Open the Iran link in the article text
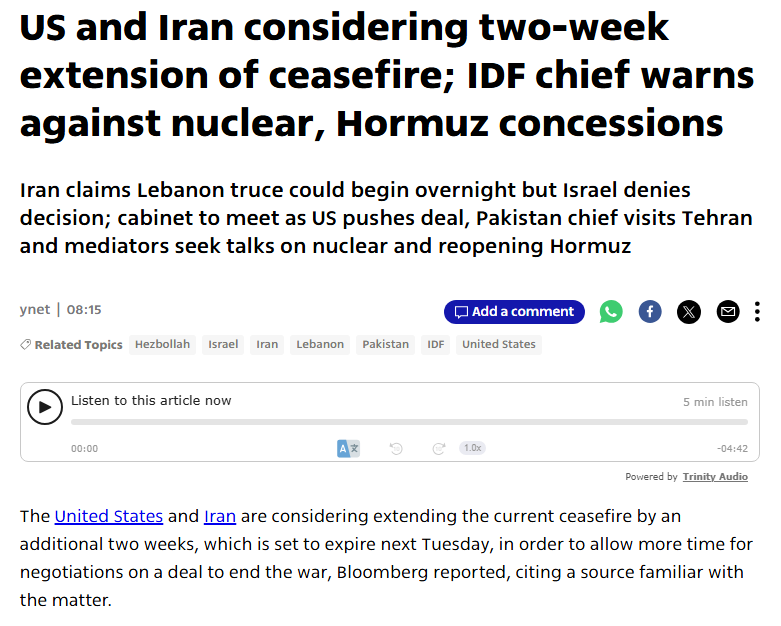 point(220,516)
